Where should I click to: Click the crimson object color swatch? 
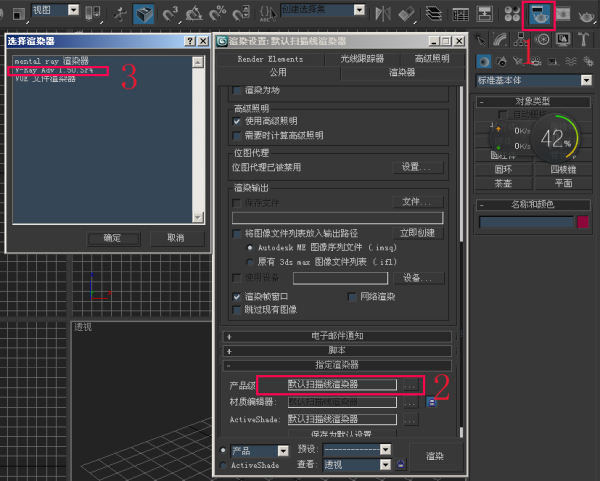pos(583,222)
